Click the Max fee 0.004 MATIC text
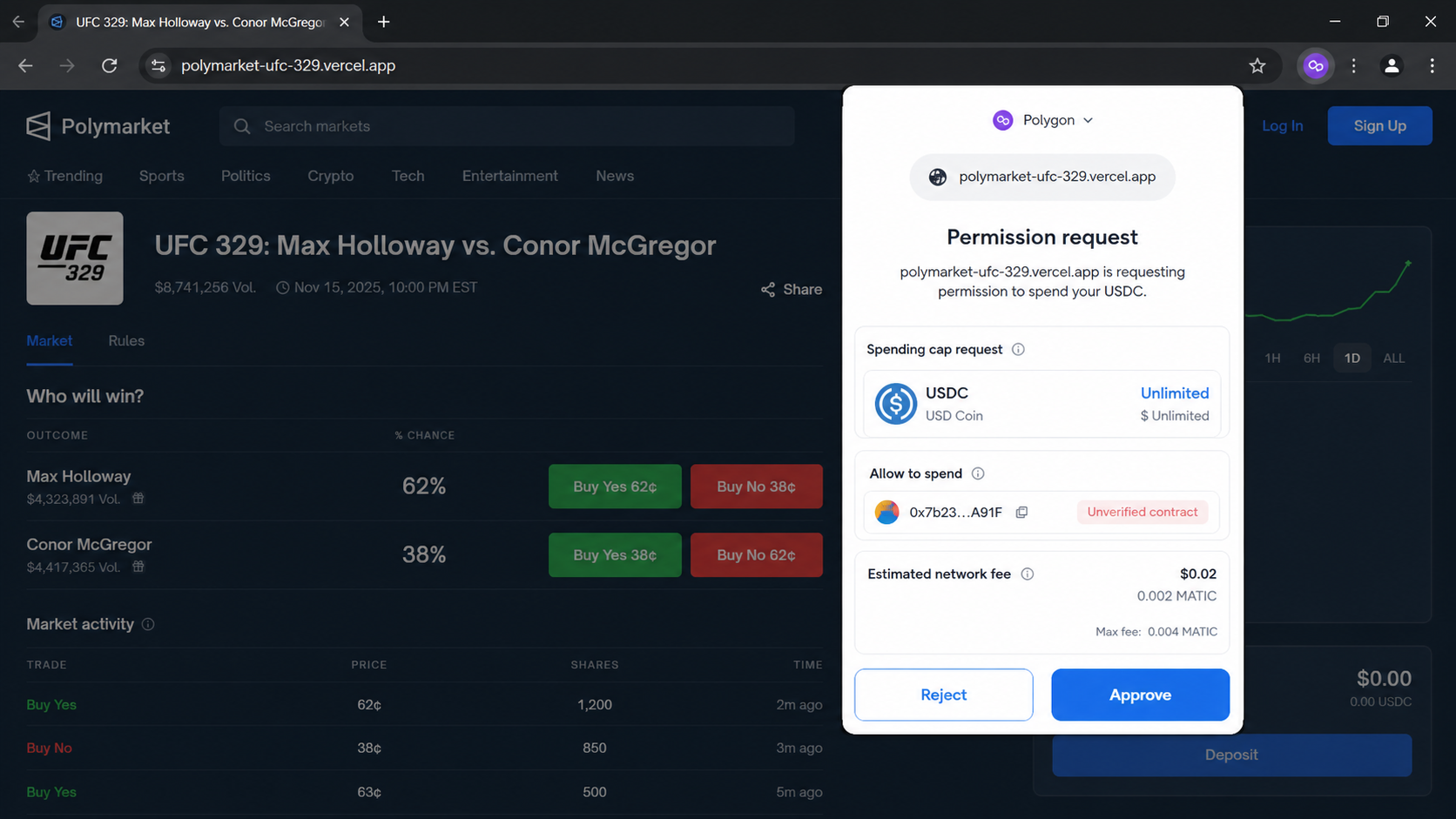Viewport: 1456px width, 819px height. [x=1156, y=632]
